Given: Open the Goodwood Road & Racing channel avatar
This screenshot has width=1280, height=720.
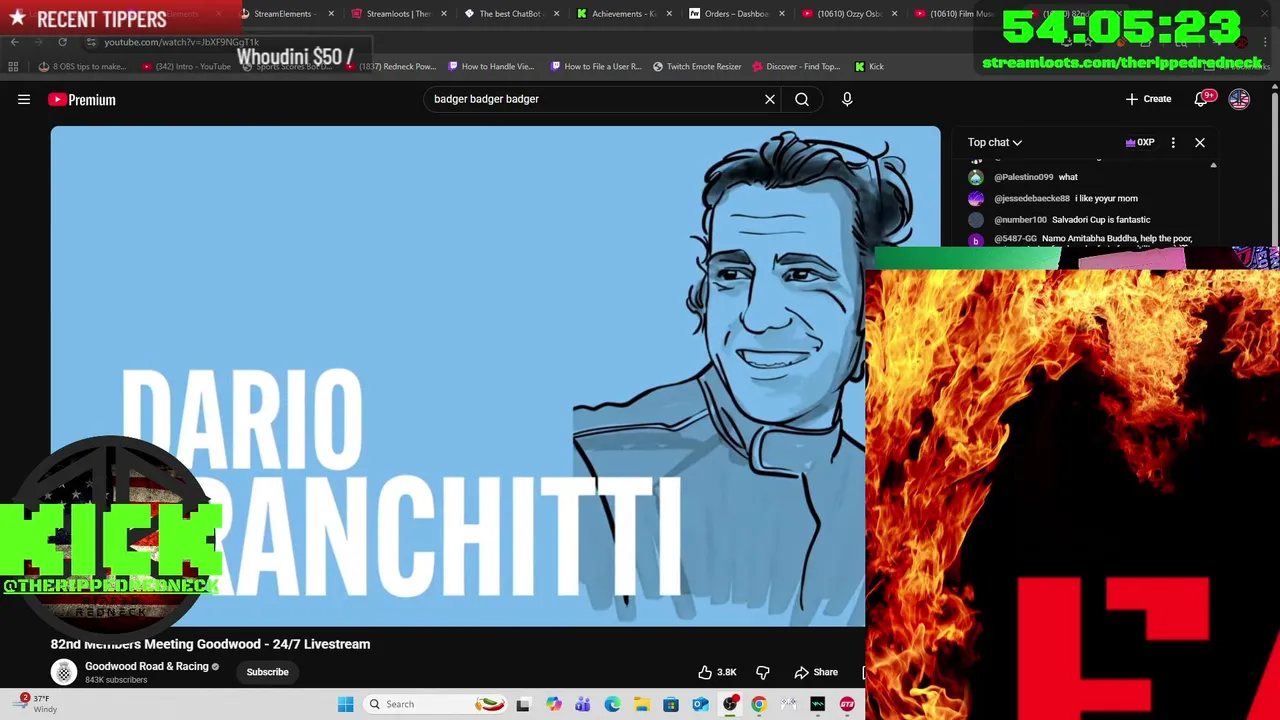Looking at the screenshot, I should point(64,672).
